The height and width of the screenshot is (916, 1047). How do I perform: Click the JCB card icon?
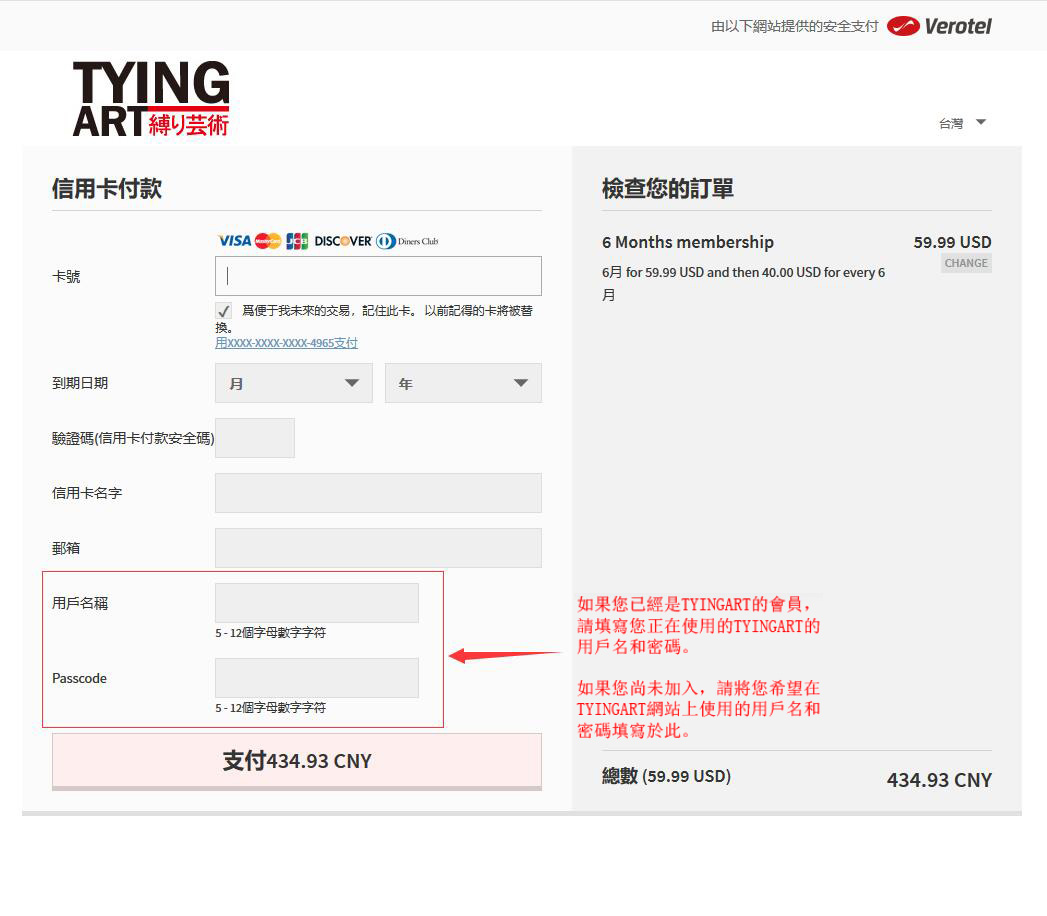coord(297,241)
